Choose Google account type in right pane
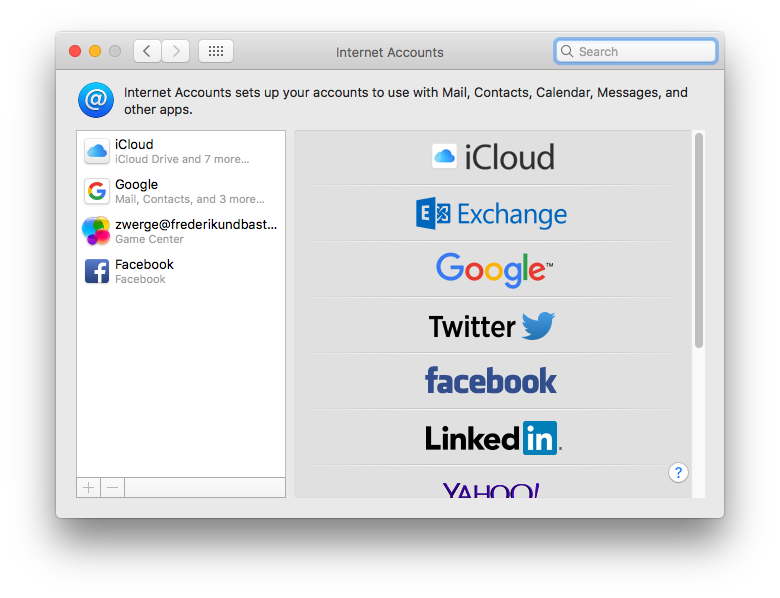 click(x=492, y=270)
